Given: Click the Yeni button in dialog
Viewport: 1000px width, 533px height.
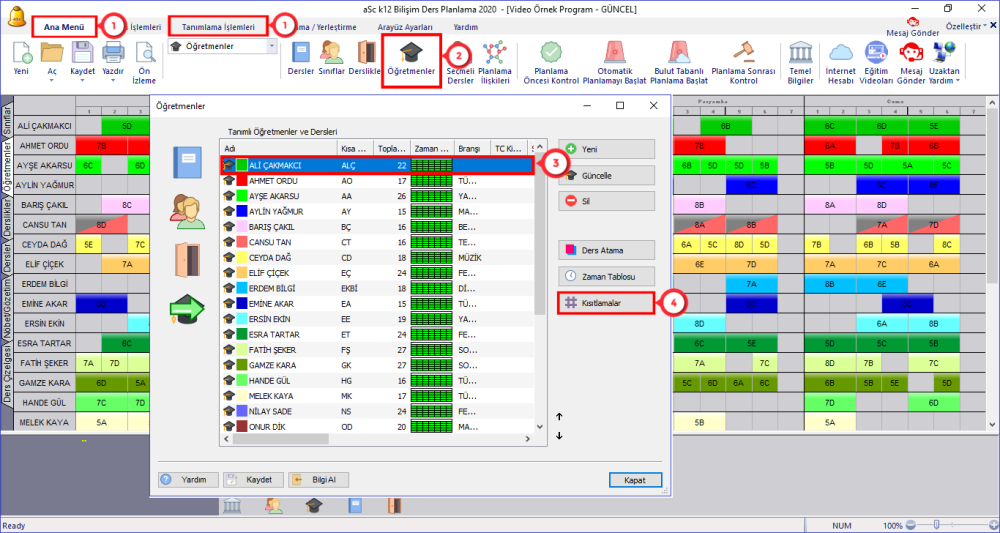Looking at the screenshot, I should coord(607,149).
